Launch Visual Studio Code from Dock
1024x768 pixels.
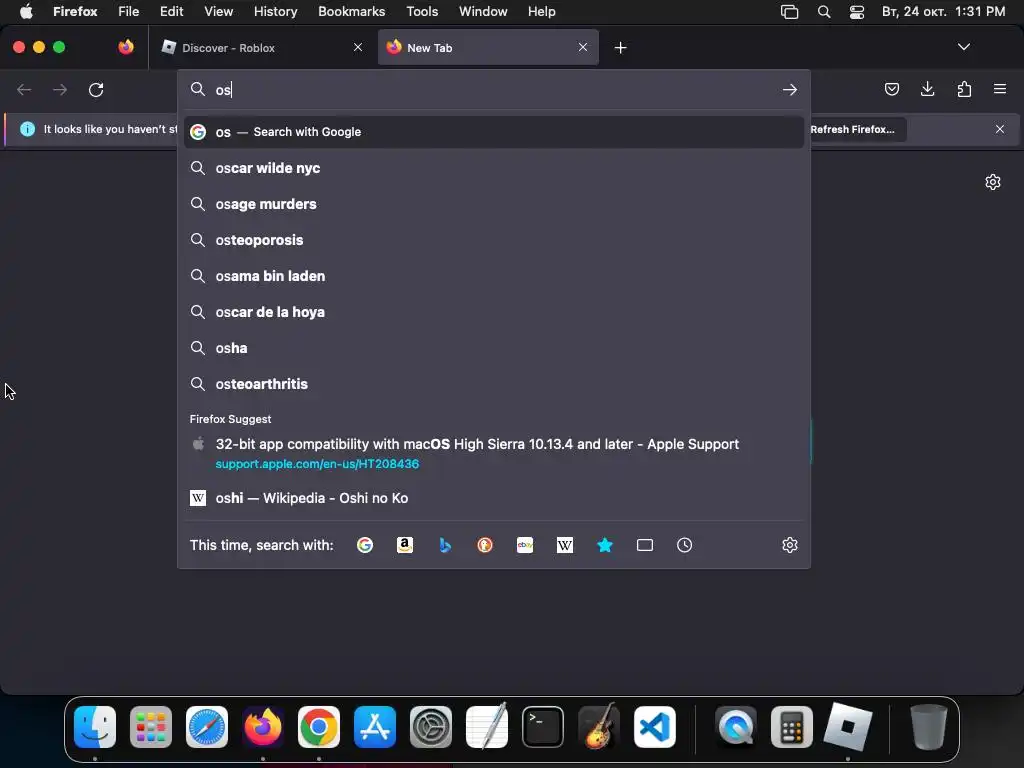click(654, 727)
